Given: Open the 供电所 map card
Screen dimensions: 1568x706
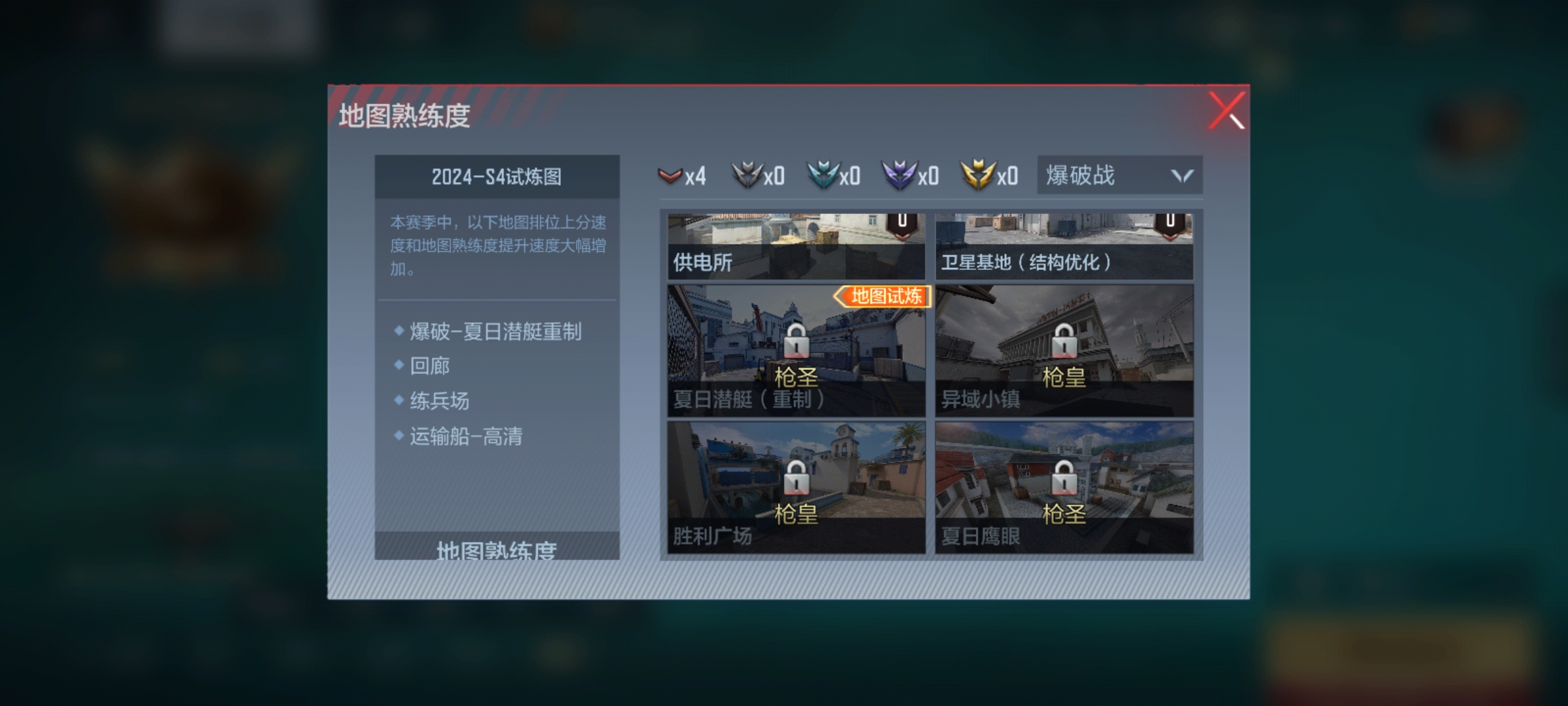Looking at the screenshot, I should click(x=796, y=246).
